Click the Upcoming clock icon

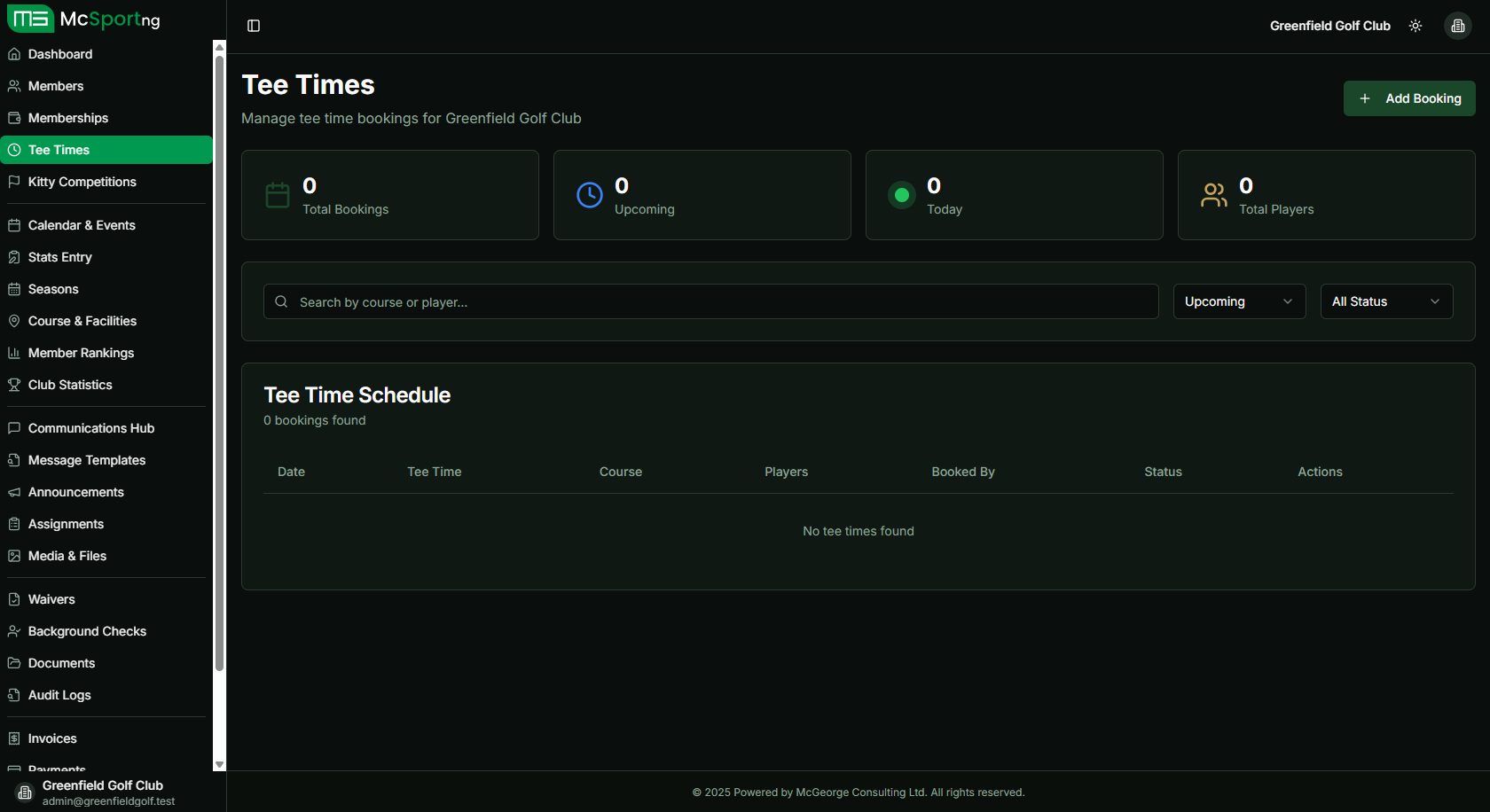click(590, 195)
